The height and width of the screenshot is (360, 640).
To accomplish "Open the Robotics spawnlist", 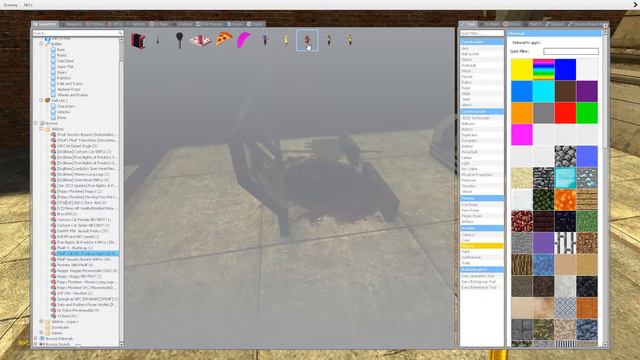I will click(x=64, y=78).
